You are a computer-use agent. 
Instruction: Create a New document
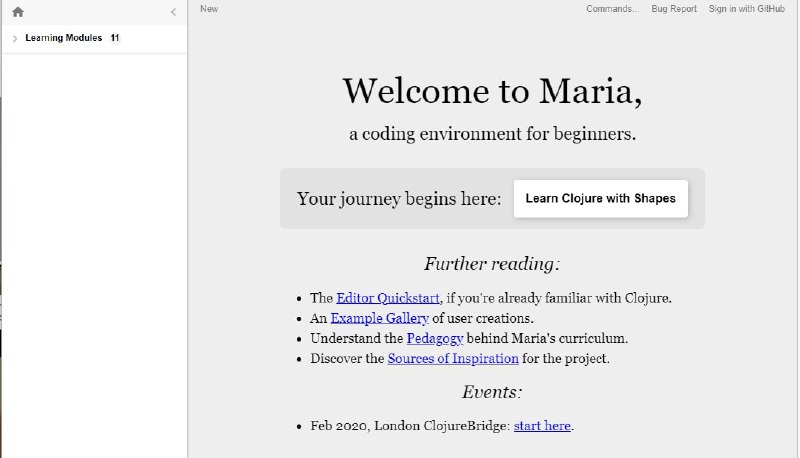[209, 9]
